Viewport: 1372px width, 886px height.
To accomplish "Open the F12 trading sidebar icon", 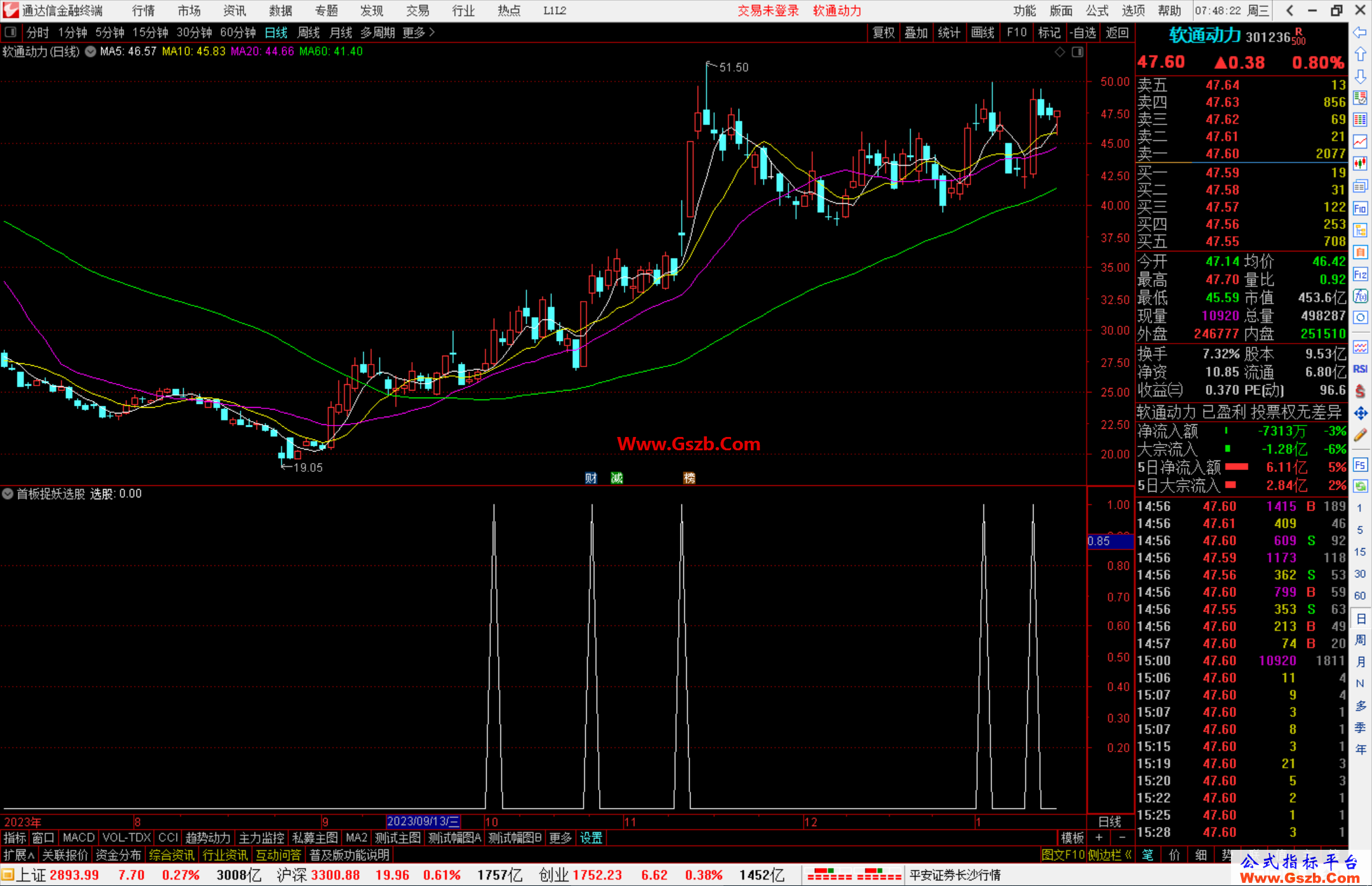I will click(1360, 274).
